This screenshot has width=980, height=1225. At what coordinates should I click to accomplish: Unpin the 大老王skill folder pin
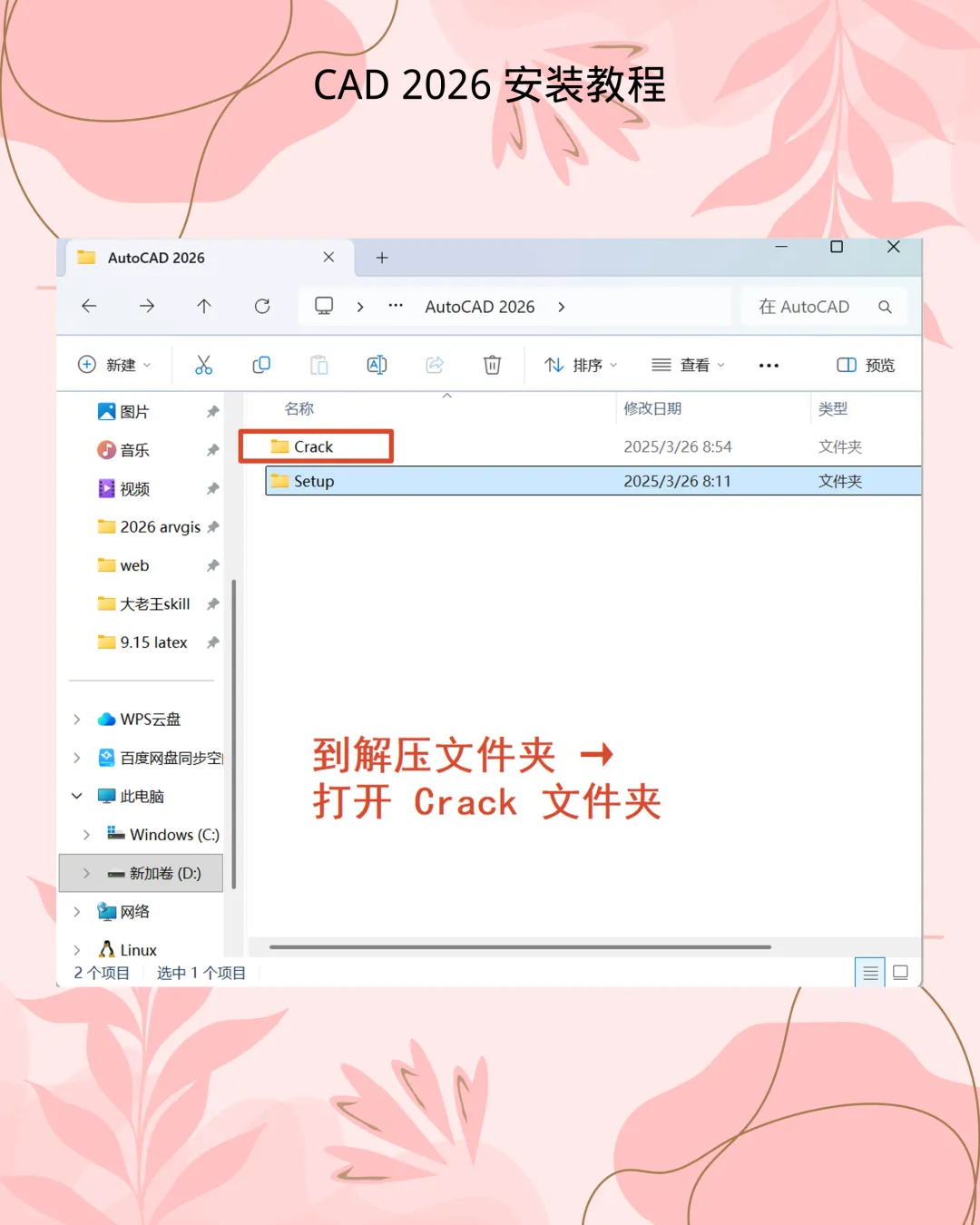tap(212, 604)
